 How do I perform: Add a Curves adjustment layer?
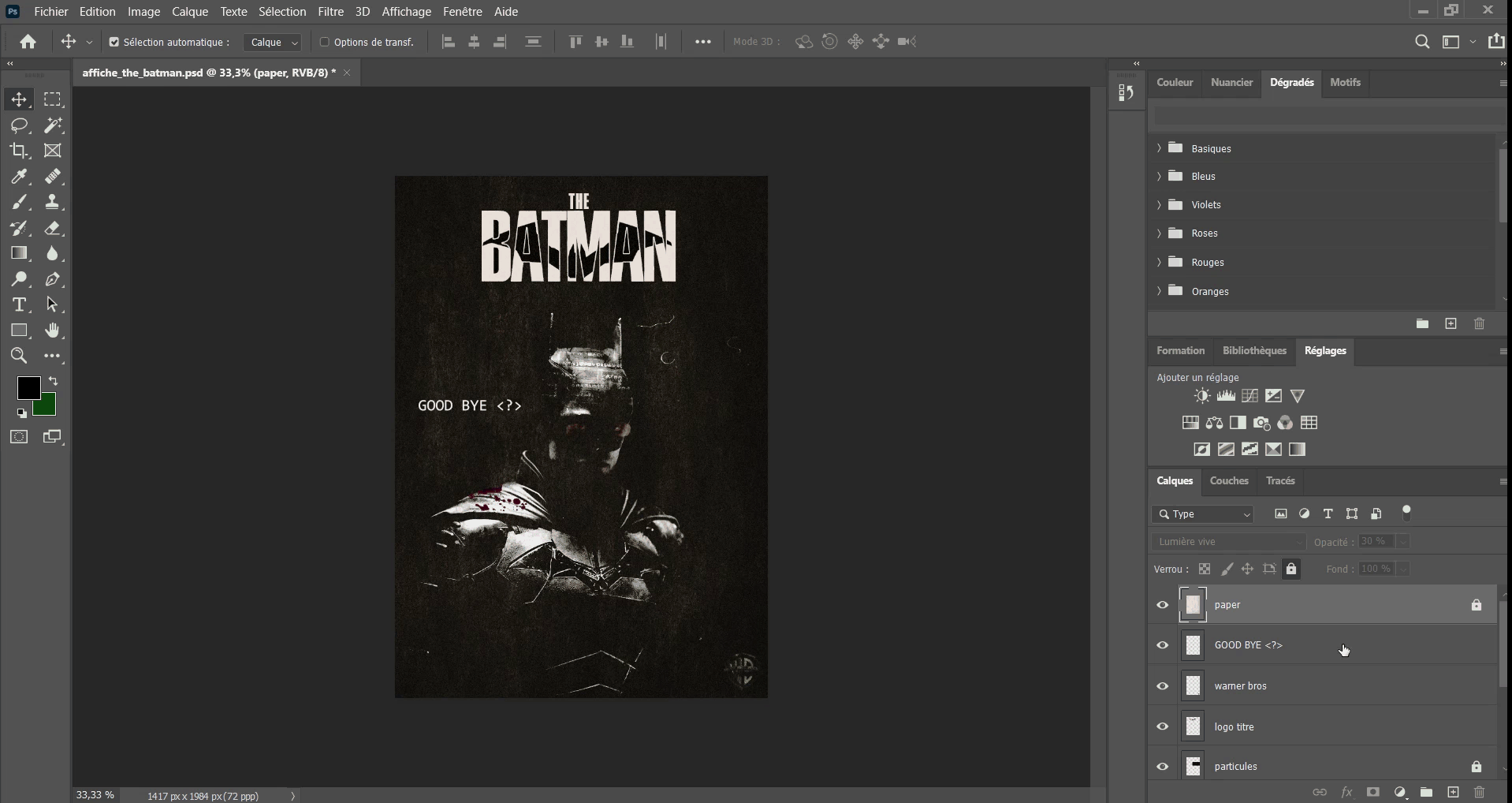[x=1249, y=396]
